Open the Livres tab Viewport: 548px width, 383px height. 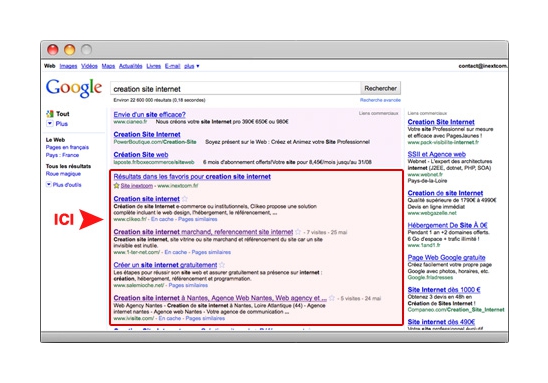153,66
